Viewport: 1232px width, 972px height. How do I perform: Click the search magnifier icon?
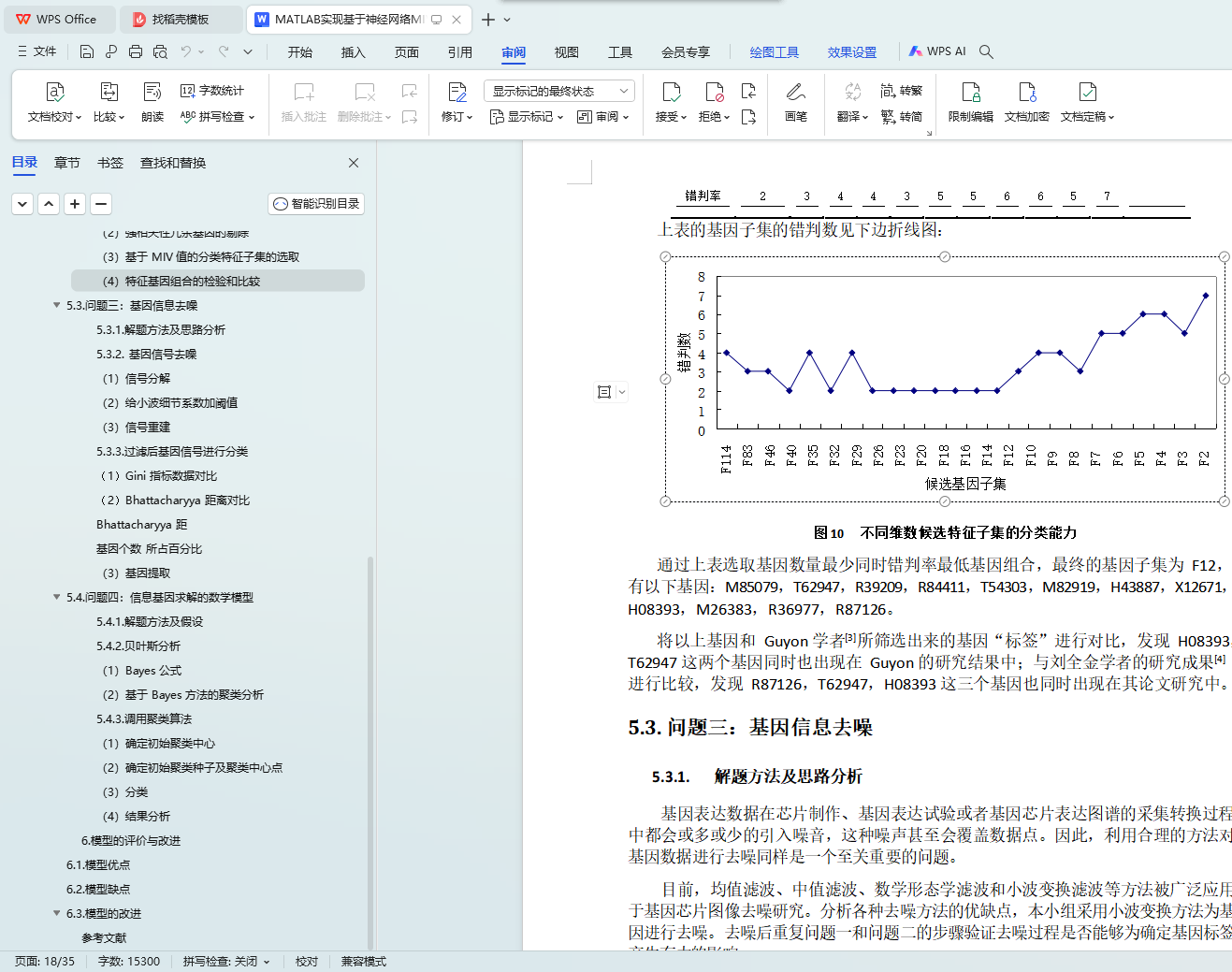click(x=986, y=51)
